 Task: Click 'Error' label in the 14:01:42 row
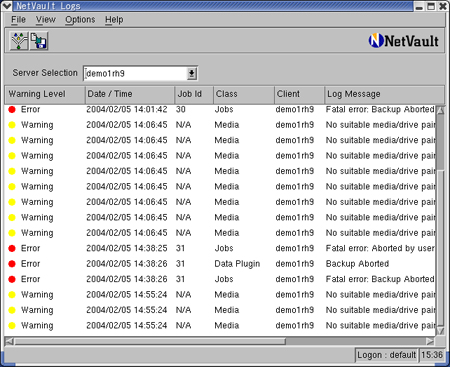click(x=30, y=109)
